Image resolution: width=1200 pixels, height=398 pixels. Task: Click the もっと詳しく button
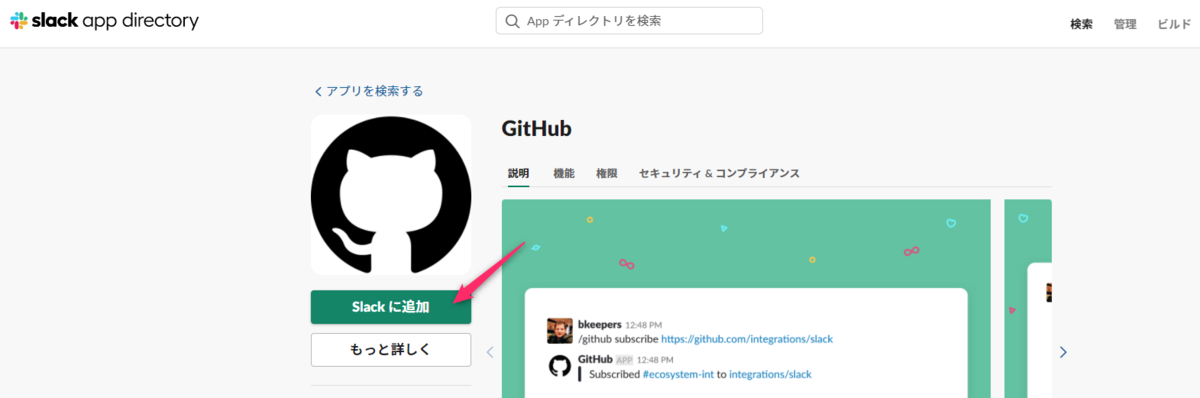[x=391, y=350]
